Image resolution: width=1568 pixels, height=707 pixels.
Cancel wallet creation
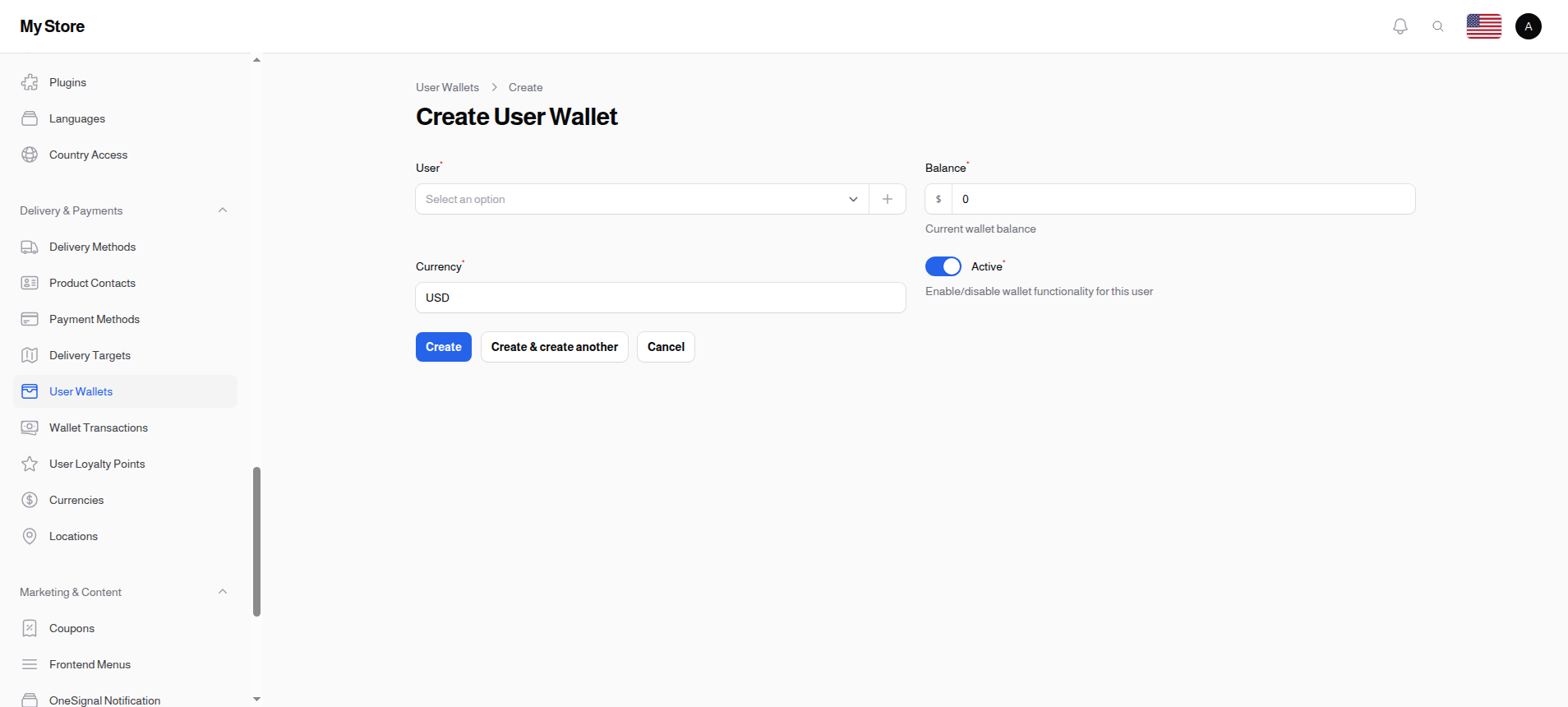pos(666,347)
